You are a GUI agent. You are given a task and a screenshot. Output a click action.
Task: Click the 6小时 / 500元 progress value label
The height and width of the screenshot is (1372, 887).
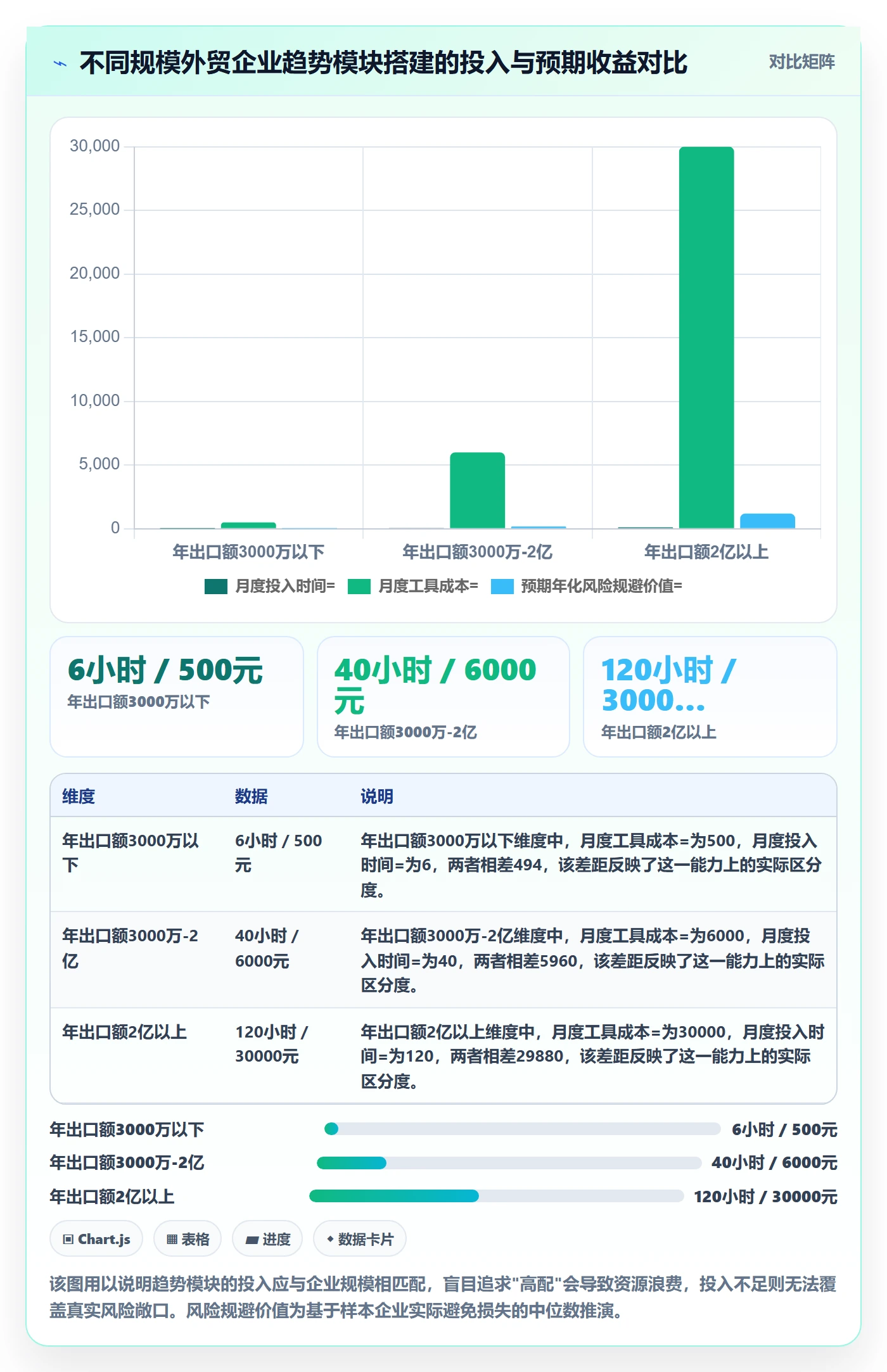tap(784, 1129)
